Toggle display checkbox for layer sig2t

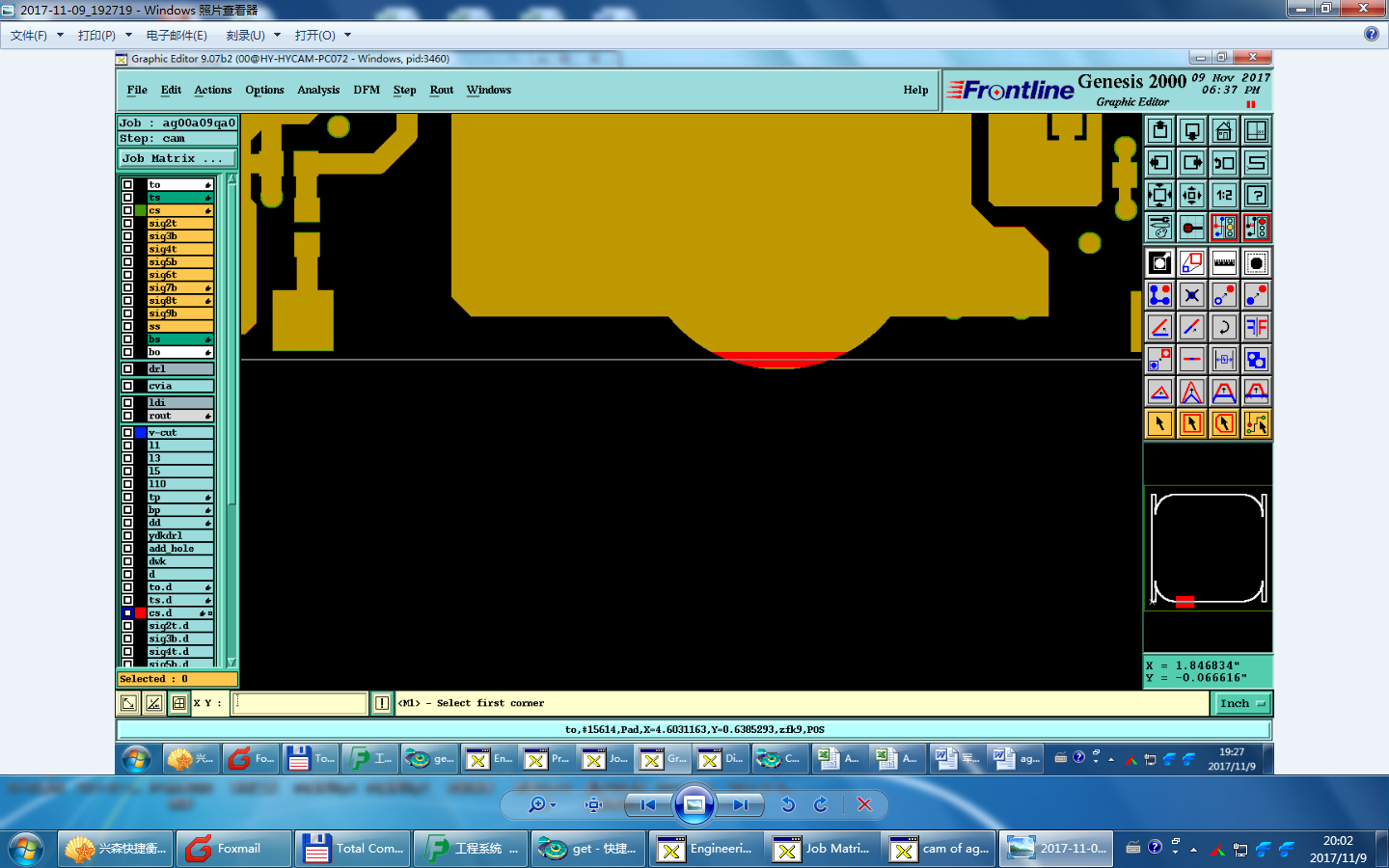127,223
